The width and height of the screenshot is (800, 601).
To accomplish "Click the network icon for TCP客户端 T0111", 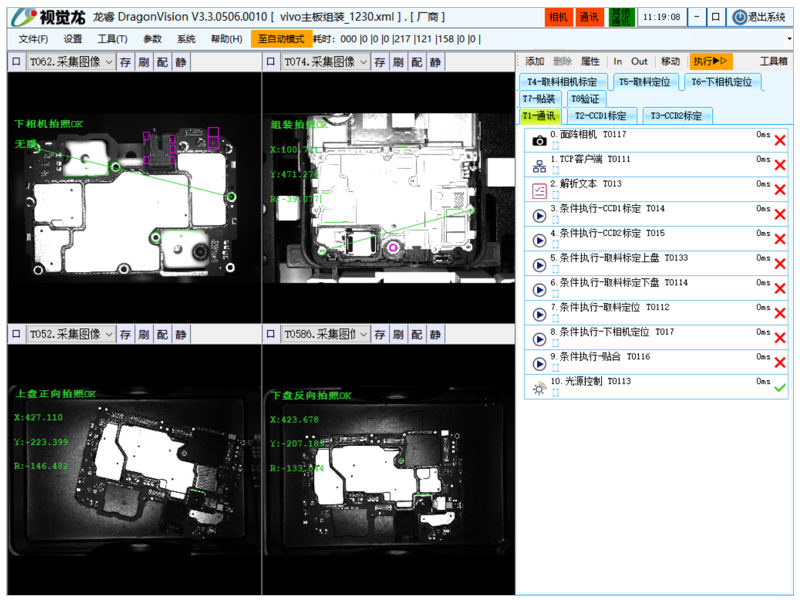I will click(x=540, y=165).
